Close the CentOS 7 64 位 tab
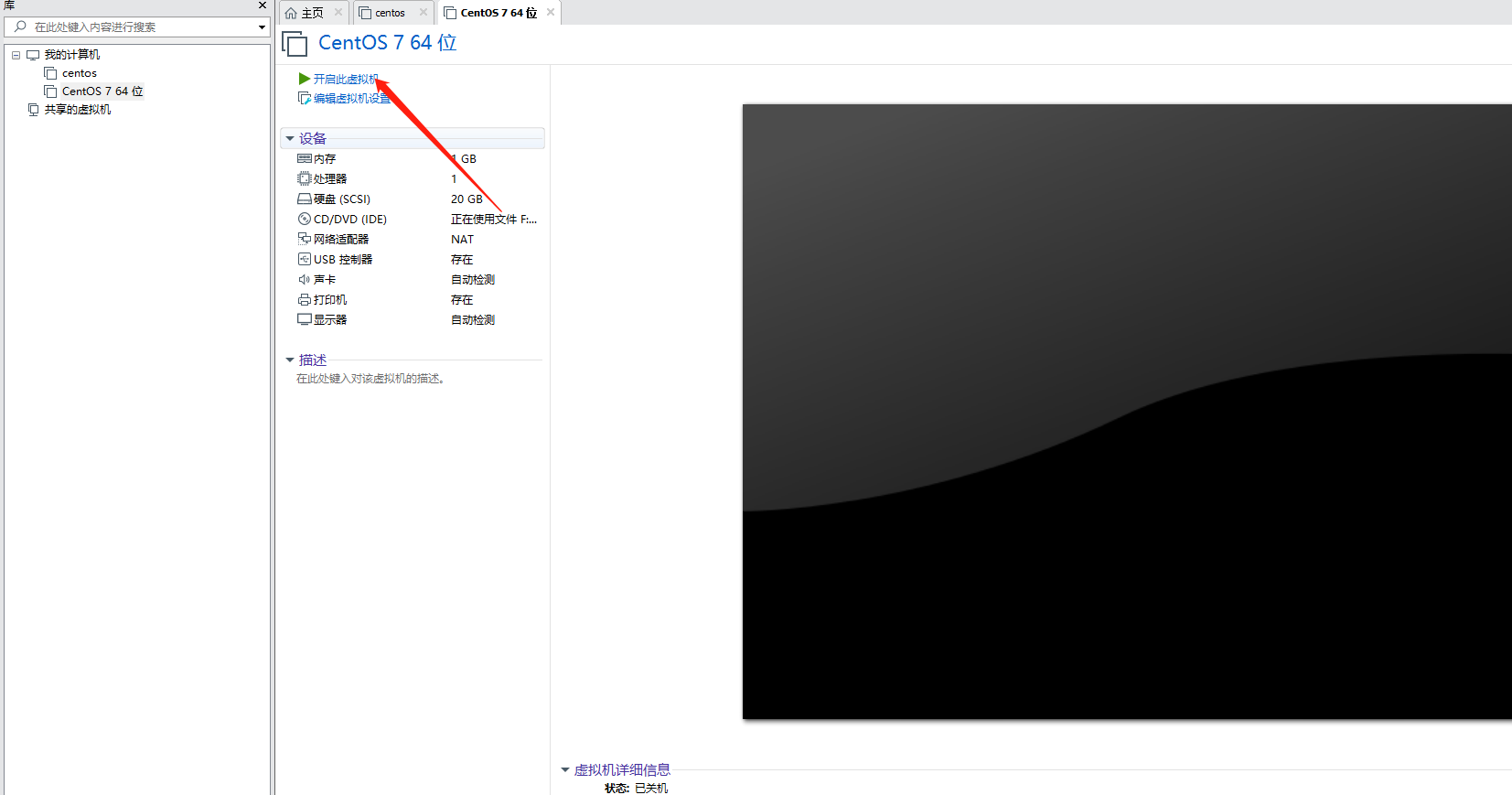 tap(550, 12)
